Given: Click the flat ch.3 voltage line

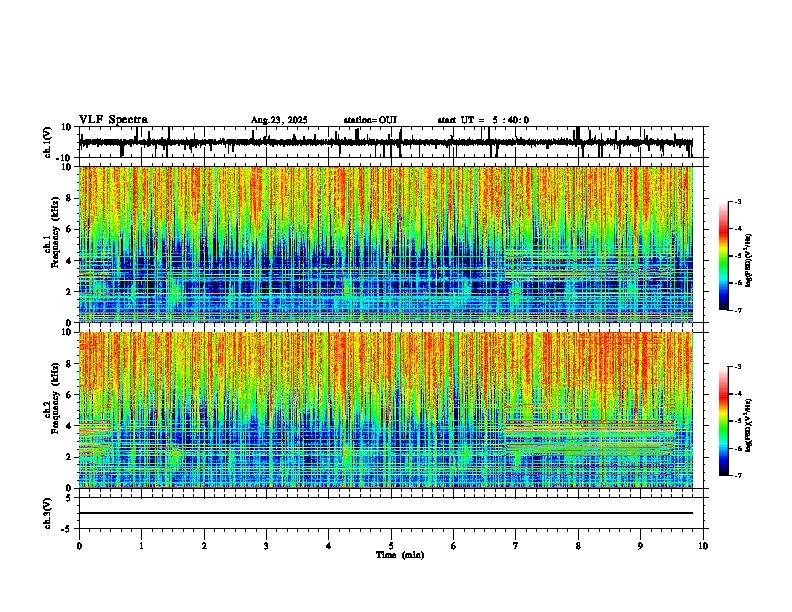Looking at the screenshot, I should click(x=385, y=513).
